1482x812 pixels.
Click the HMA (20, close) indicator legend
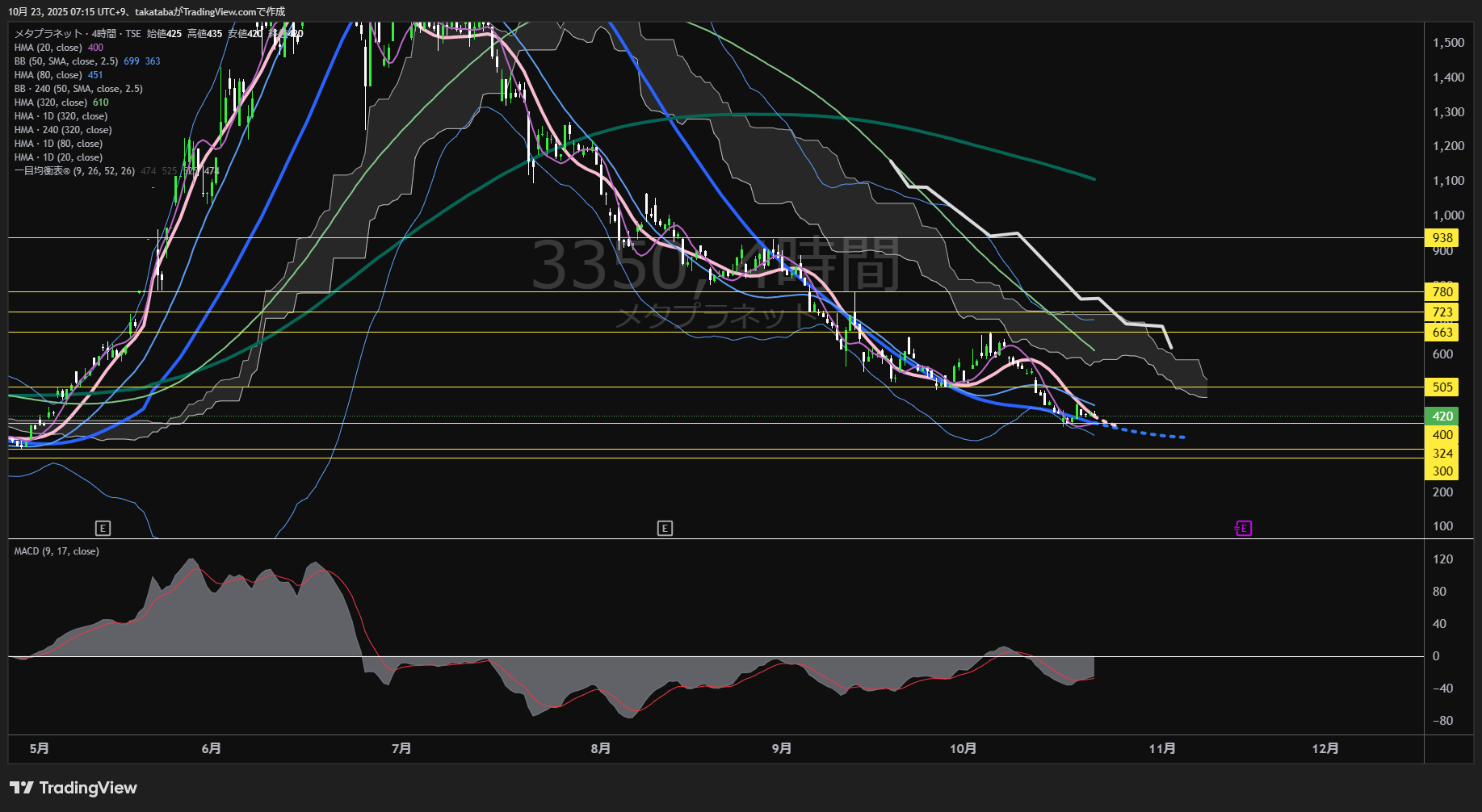(x=48, y=48)
